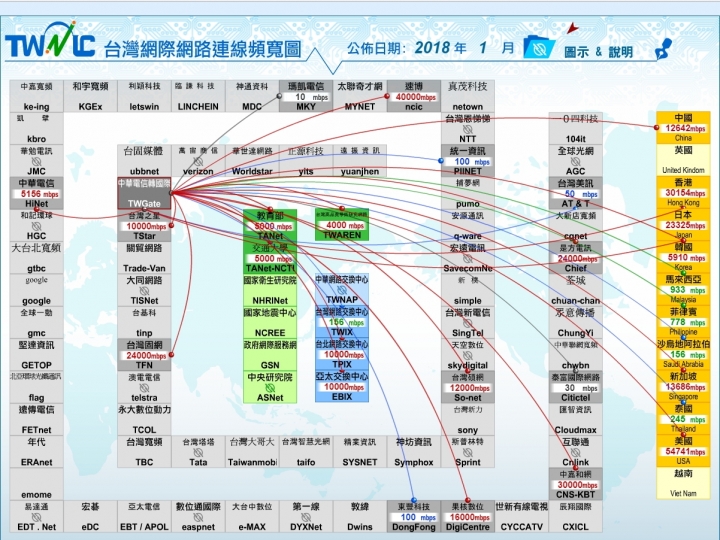Click the AT & T 50 mbps value
The image size is (720, 540).
tap(577, 194)
